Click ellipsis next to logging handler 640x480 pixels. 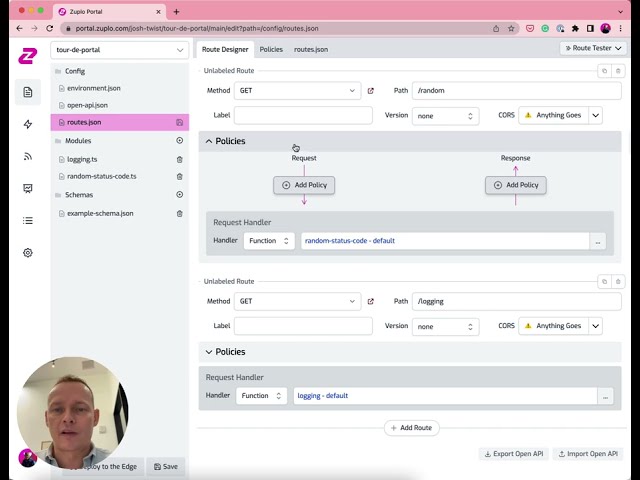point(605,396)
